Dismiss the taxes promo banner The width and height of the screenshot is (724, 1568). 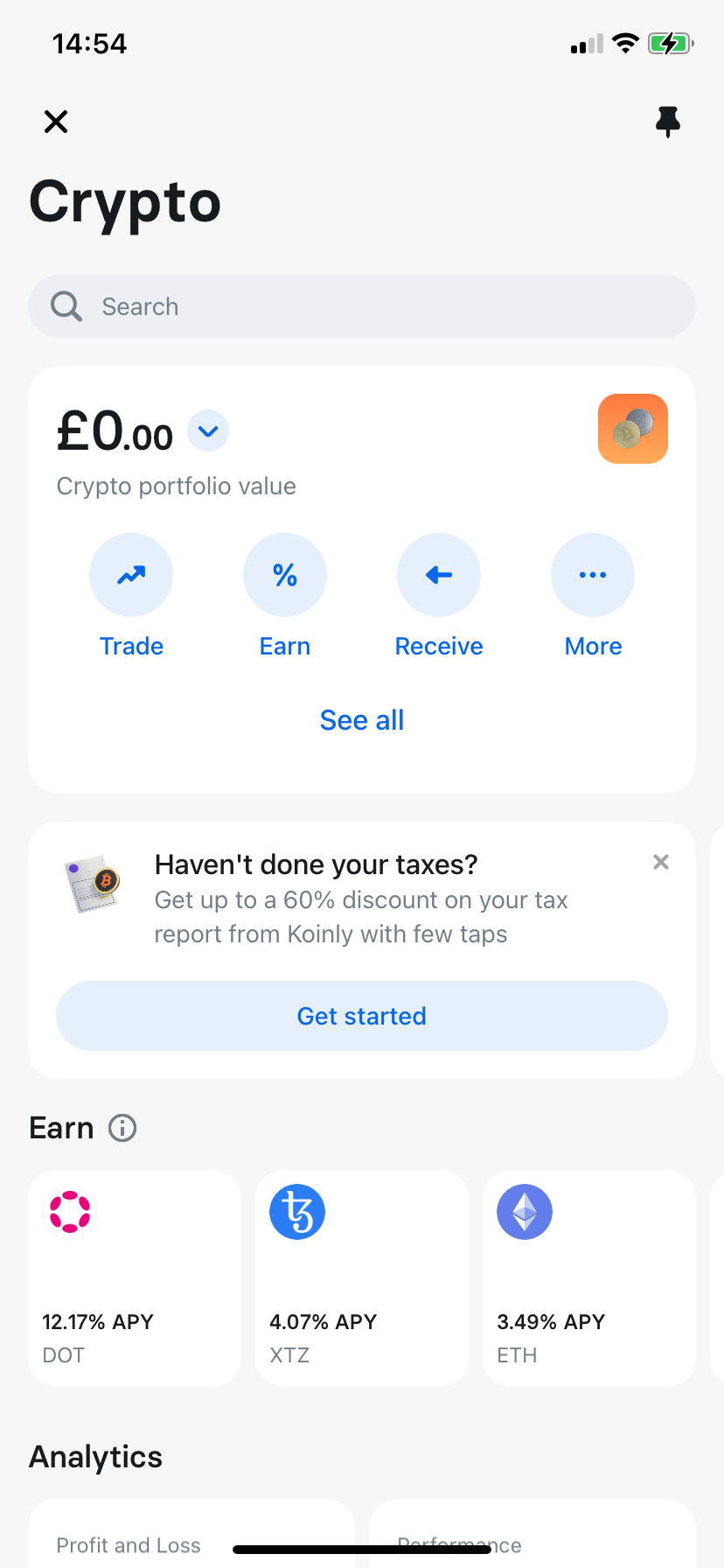click(661, 863)
